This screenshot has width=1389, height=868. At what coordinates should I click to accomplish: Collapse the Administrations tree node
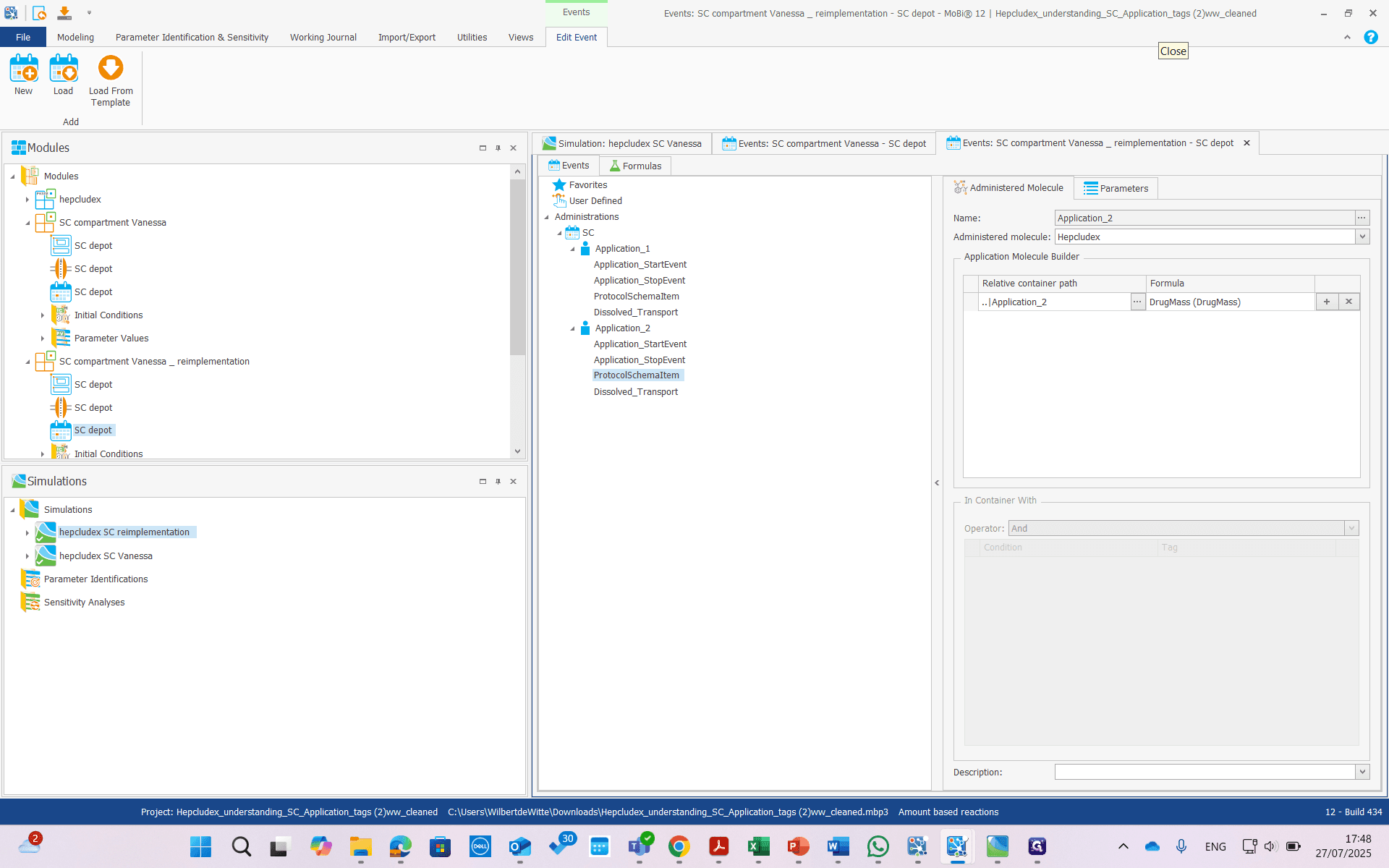tap(547, 217)
